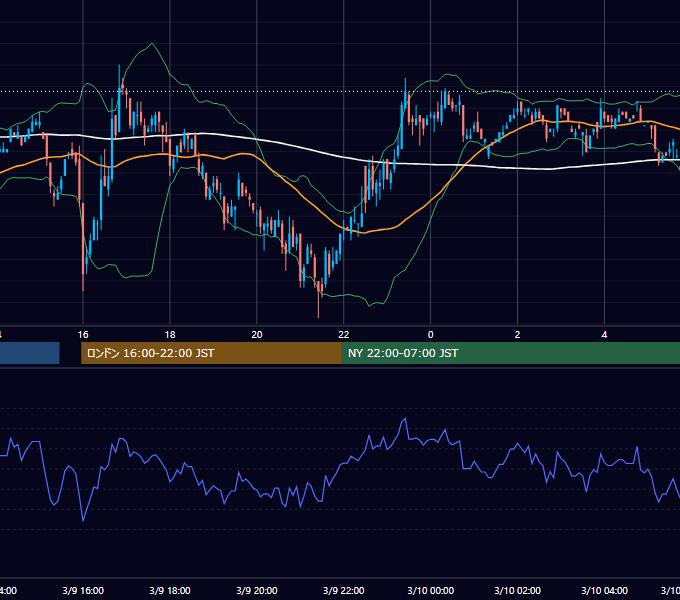The width and height of the screenshot is (680, 600).
Task: Click the white dotted horizontal price line
Action: [x=340, y=92]
